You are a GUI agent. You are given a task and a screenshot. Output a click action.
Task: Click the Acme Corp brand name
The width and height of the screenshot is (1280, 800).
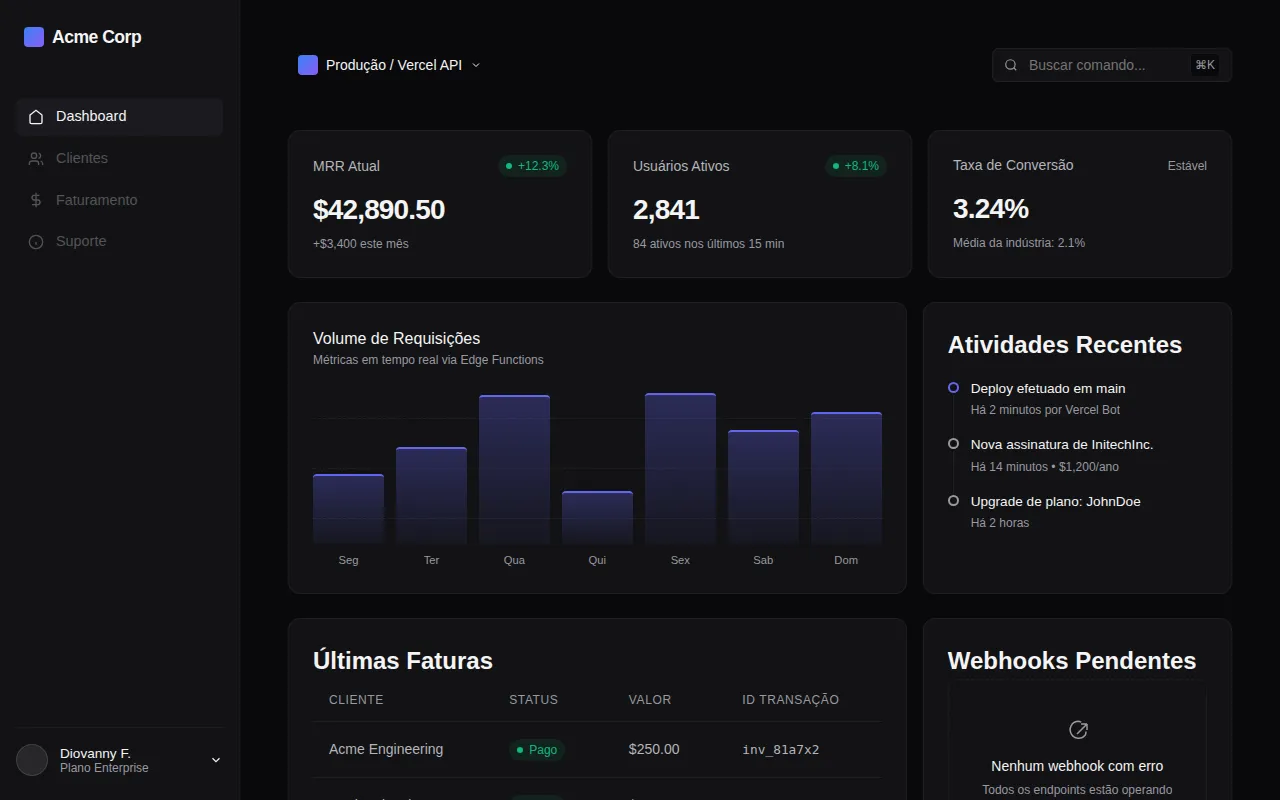click(97, 37)
